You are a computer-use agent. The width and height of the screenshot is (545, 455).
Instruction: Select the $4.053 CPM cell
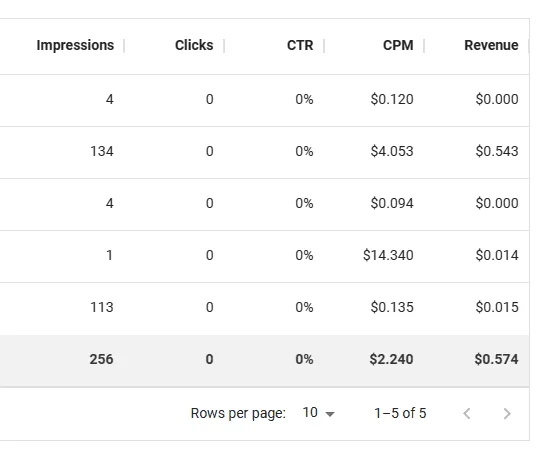pos(392,151)
